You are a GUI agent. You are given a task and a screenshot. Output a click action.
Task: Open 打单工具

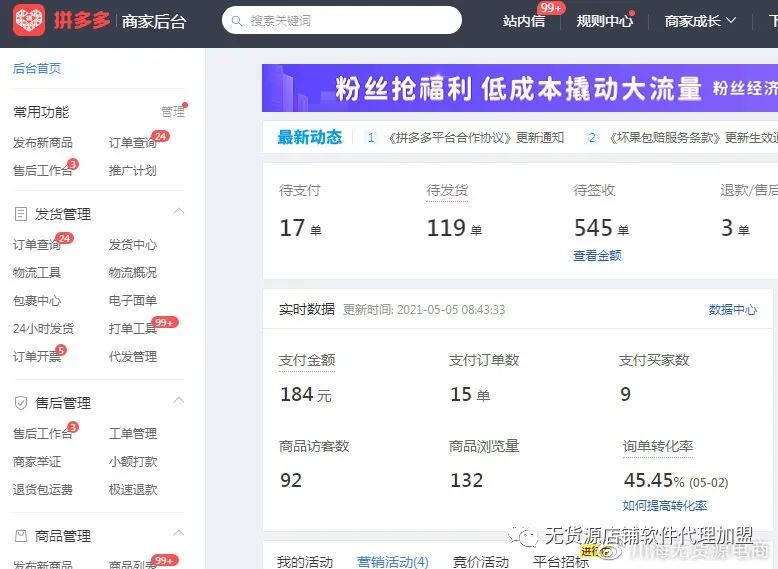(x=132, y=328)
